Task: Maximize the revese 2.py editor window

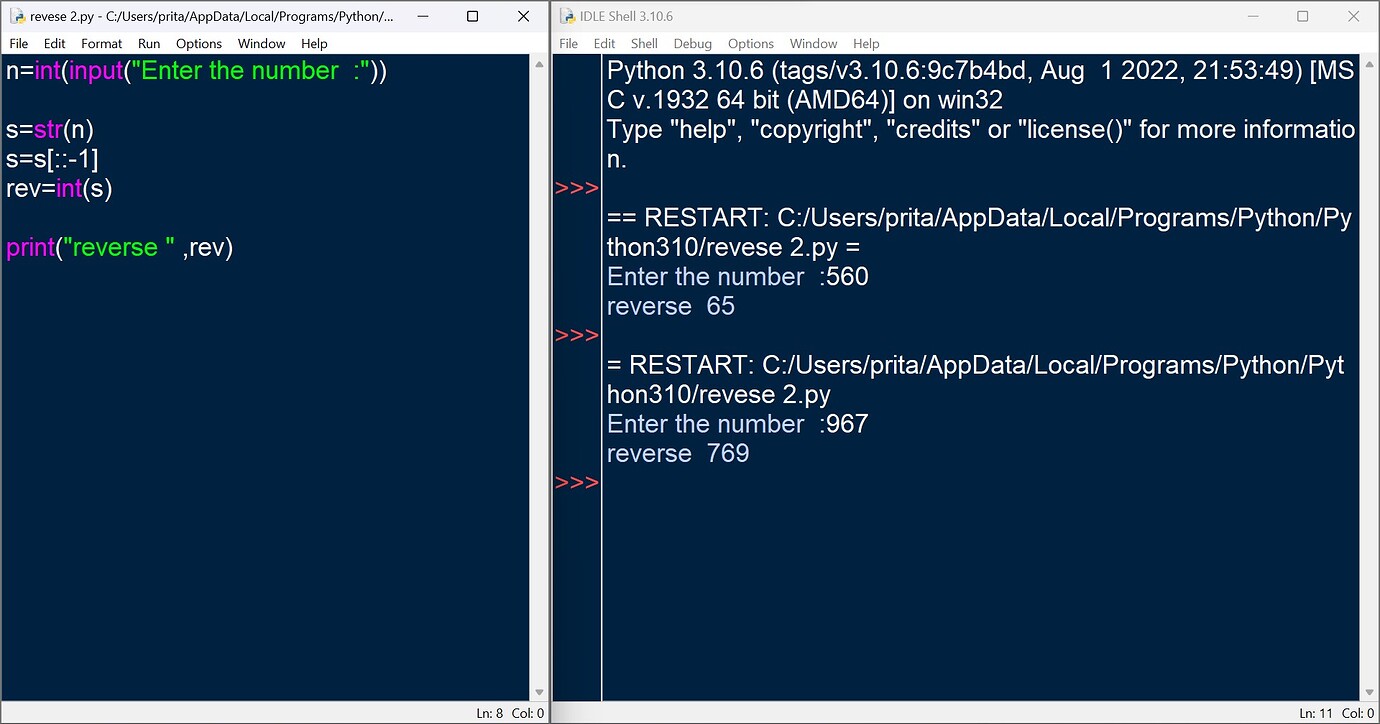Action: click(x=473, y=17)
